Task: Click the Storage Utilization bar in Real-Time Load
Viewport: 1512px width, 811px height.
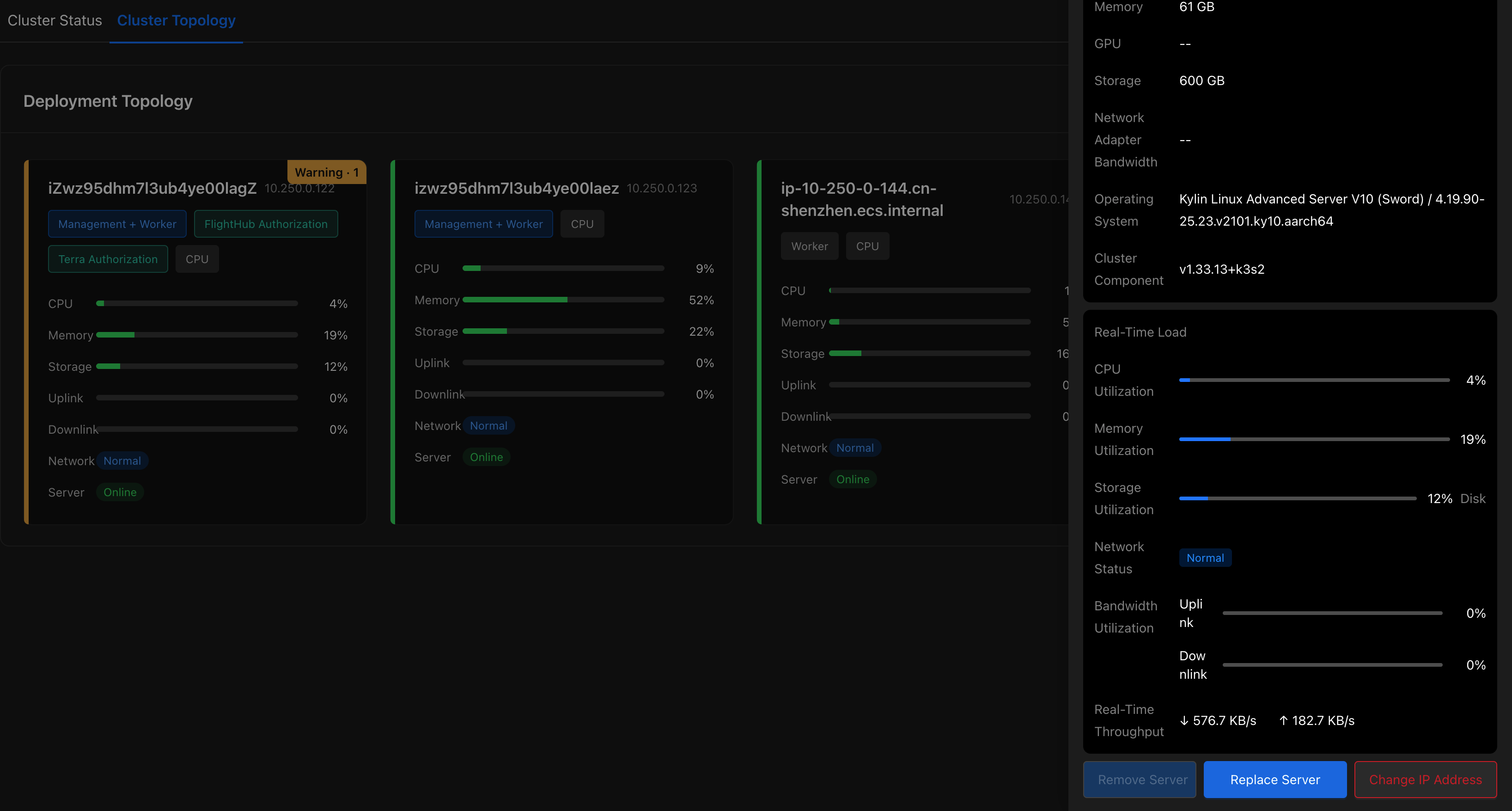Action: 1298,498
